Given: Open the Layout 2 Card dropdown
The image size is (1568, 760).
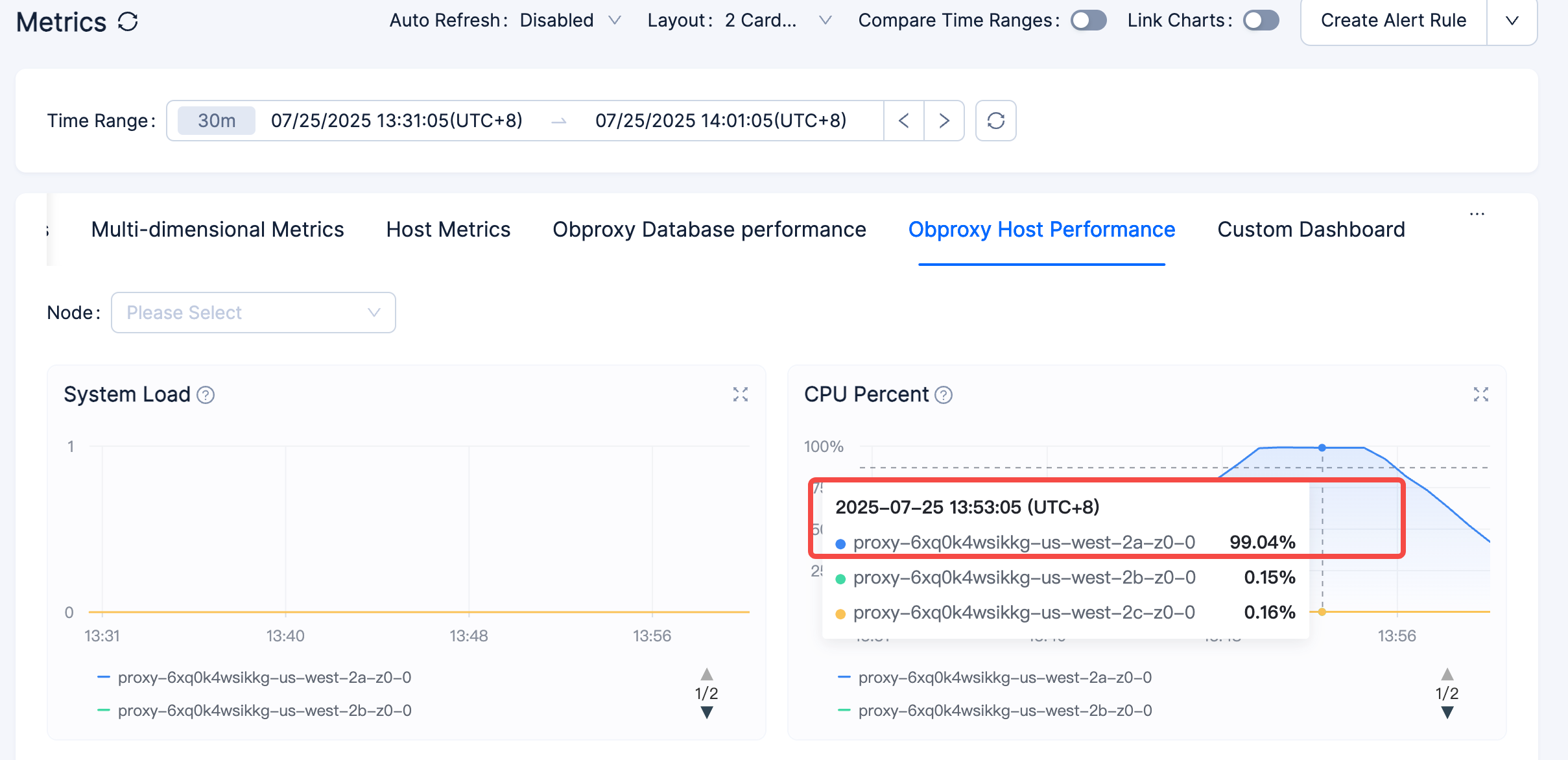Looking at the screenshot, I should (x=778, y=20).
